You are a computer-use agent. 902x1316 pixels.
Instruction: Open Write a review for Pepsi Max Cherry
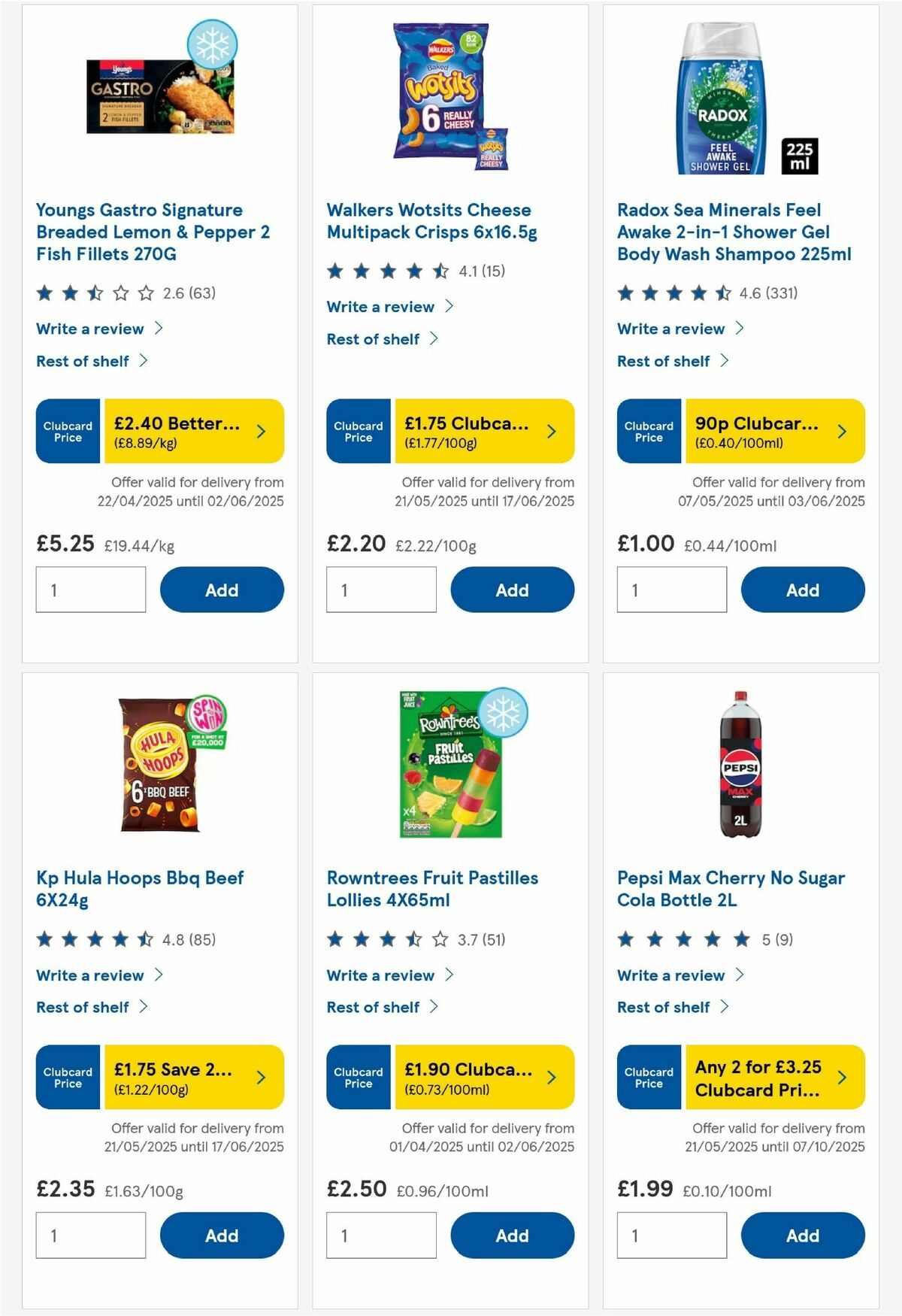(x=671, y=975)
